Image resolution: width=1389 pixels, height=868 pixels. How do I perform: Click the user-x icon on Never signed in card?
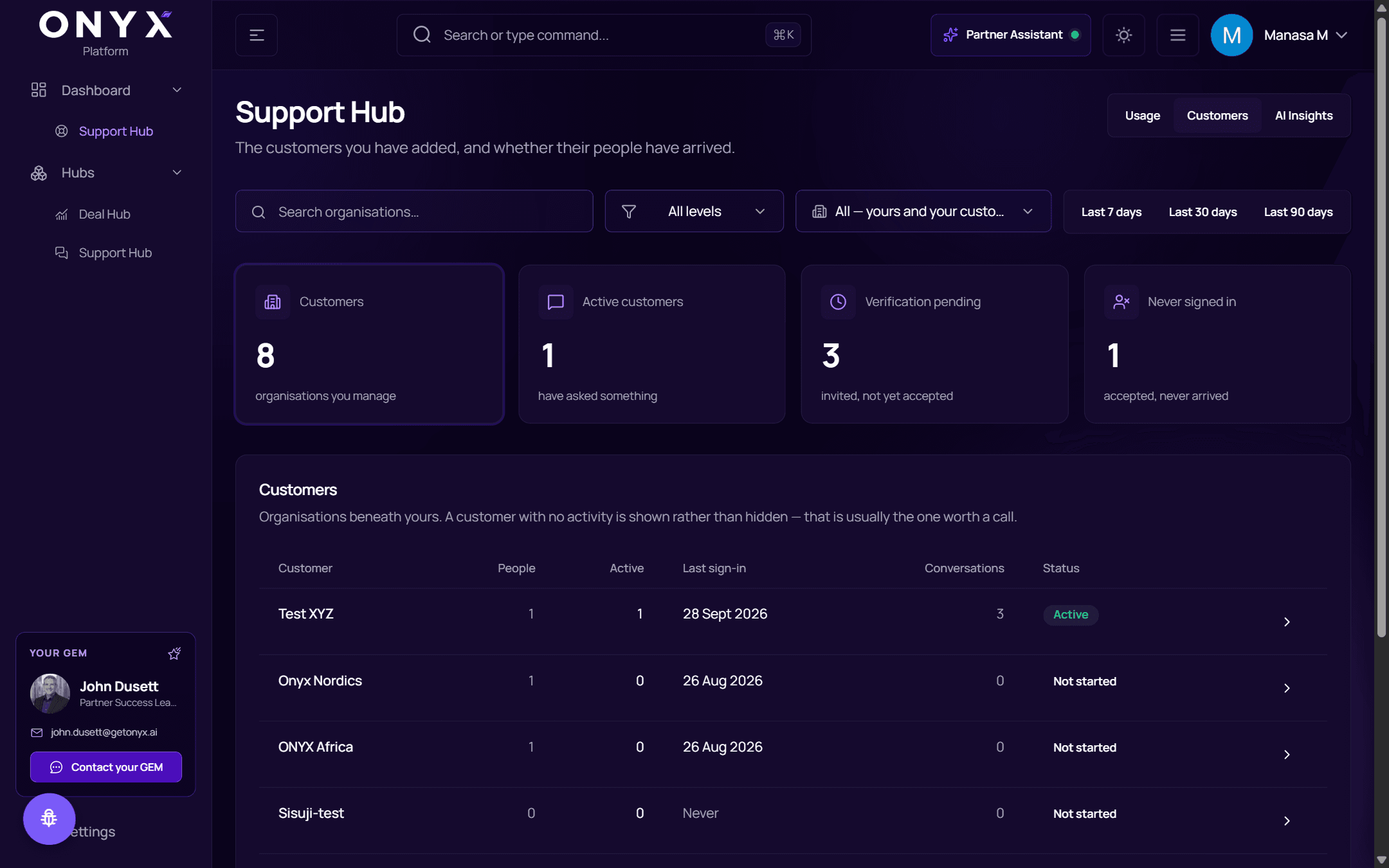[1121, 302]
